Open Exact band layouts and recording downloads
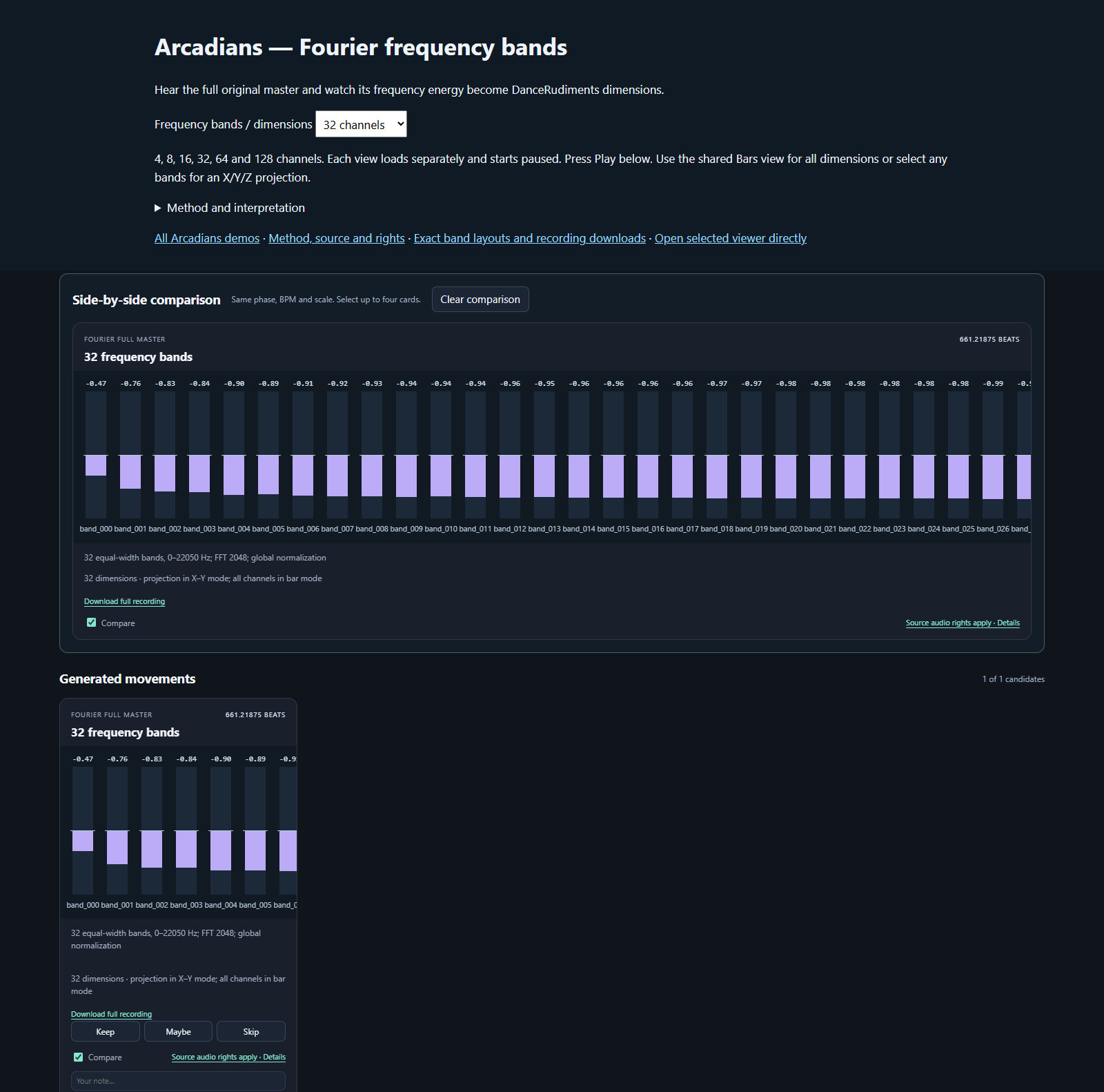This screenshot has width=1104, height=1092. pyautogui.click(x=530, y=238)
